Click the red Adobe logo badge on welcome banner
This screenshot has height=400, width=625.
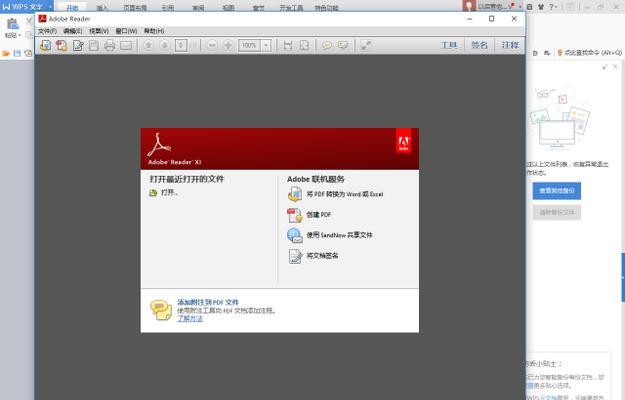[403, 140]
